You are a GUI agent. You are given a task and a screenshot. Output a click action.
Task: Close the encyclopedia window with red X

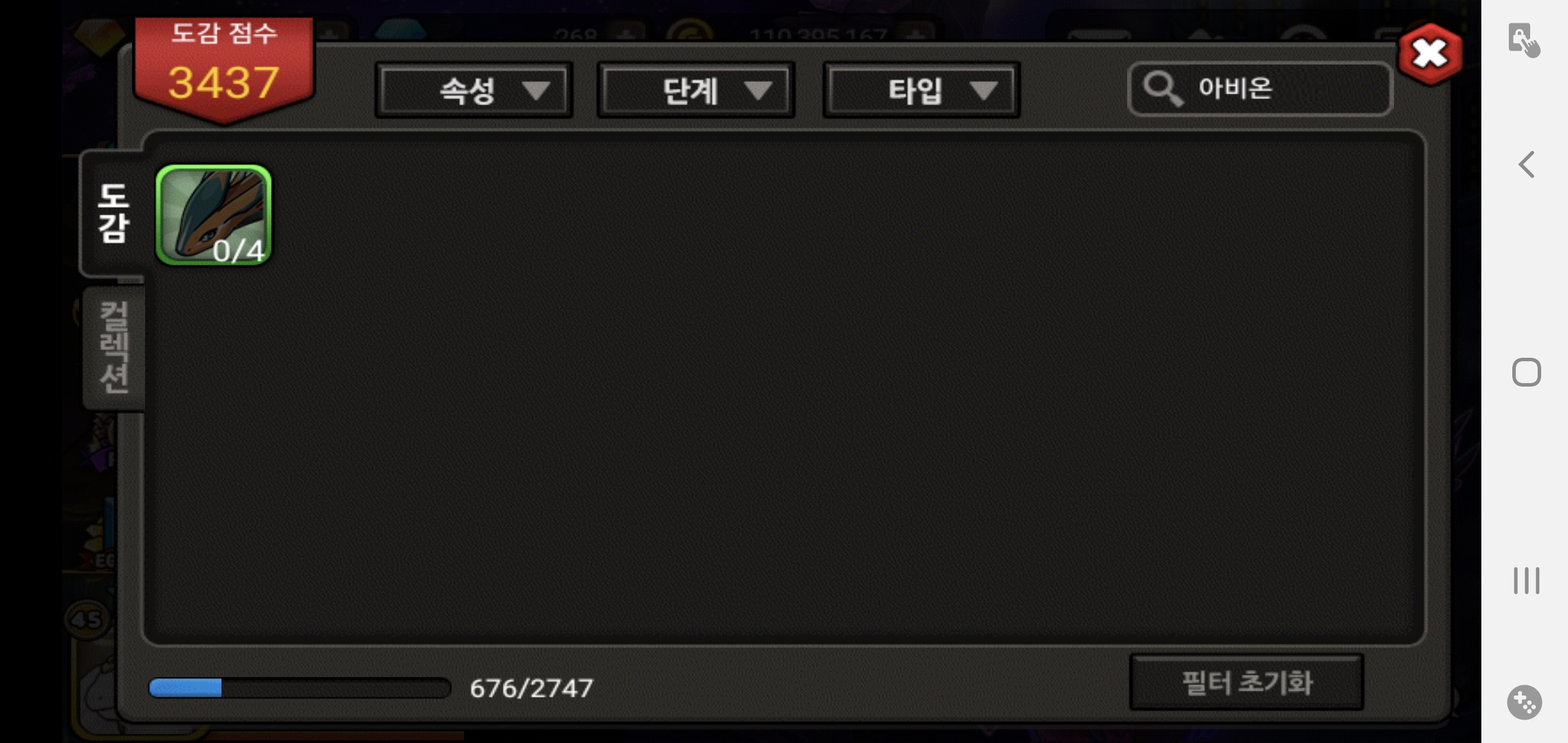point(1430,54)
